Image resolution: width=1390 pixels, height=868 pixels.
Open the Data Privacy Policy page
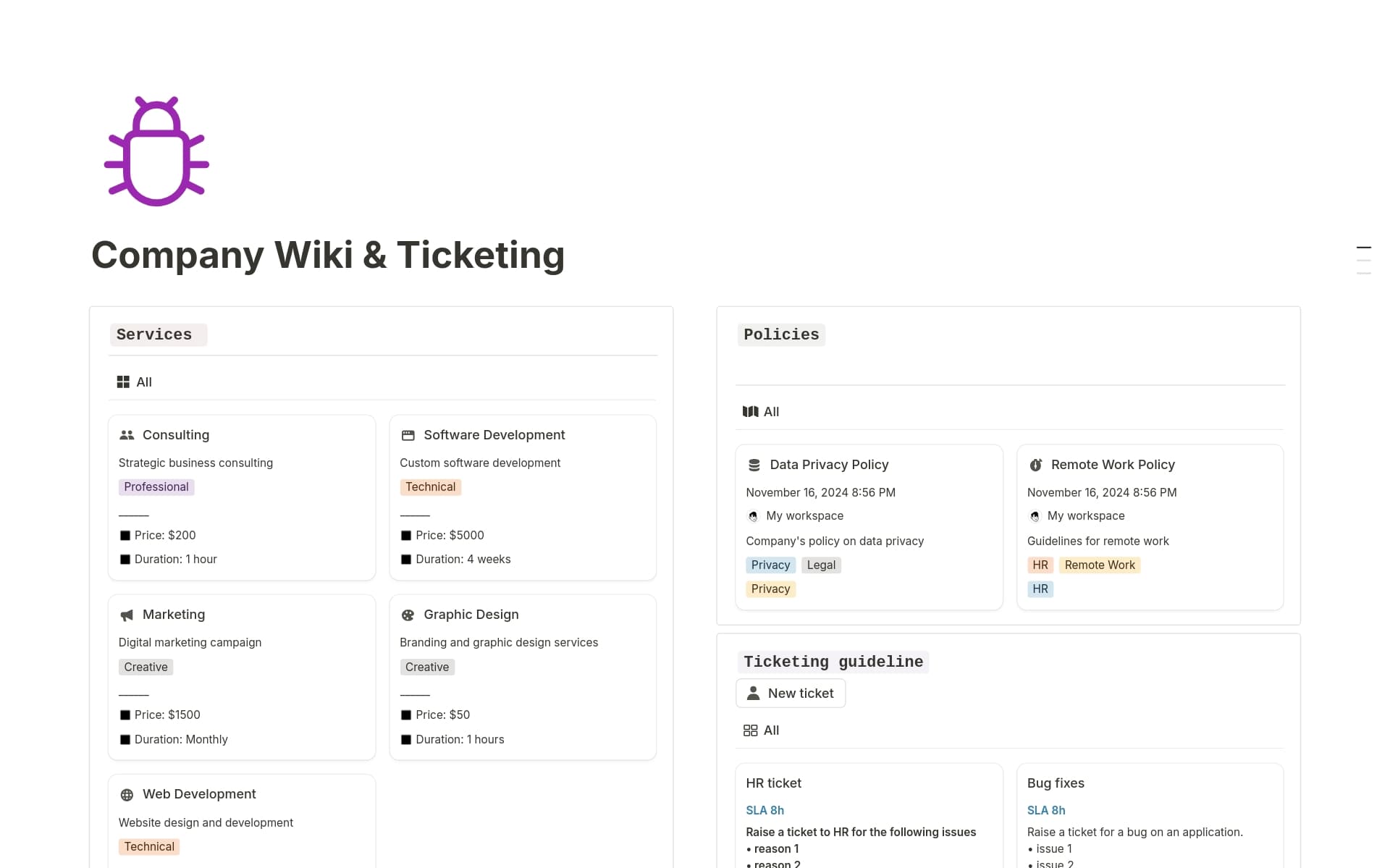[828, 464]
